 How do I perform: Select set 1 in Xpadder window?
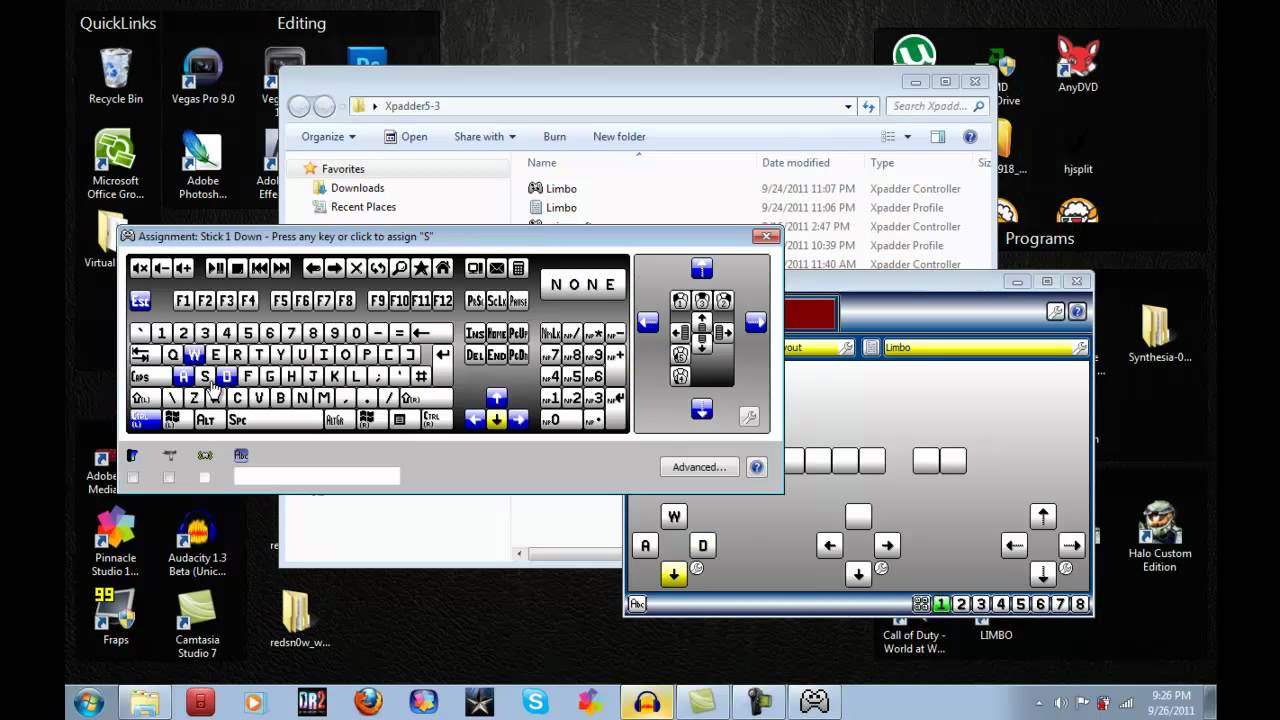[x=942, y=604]
